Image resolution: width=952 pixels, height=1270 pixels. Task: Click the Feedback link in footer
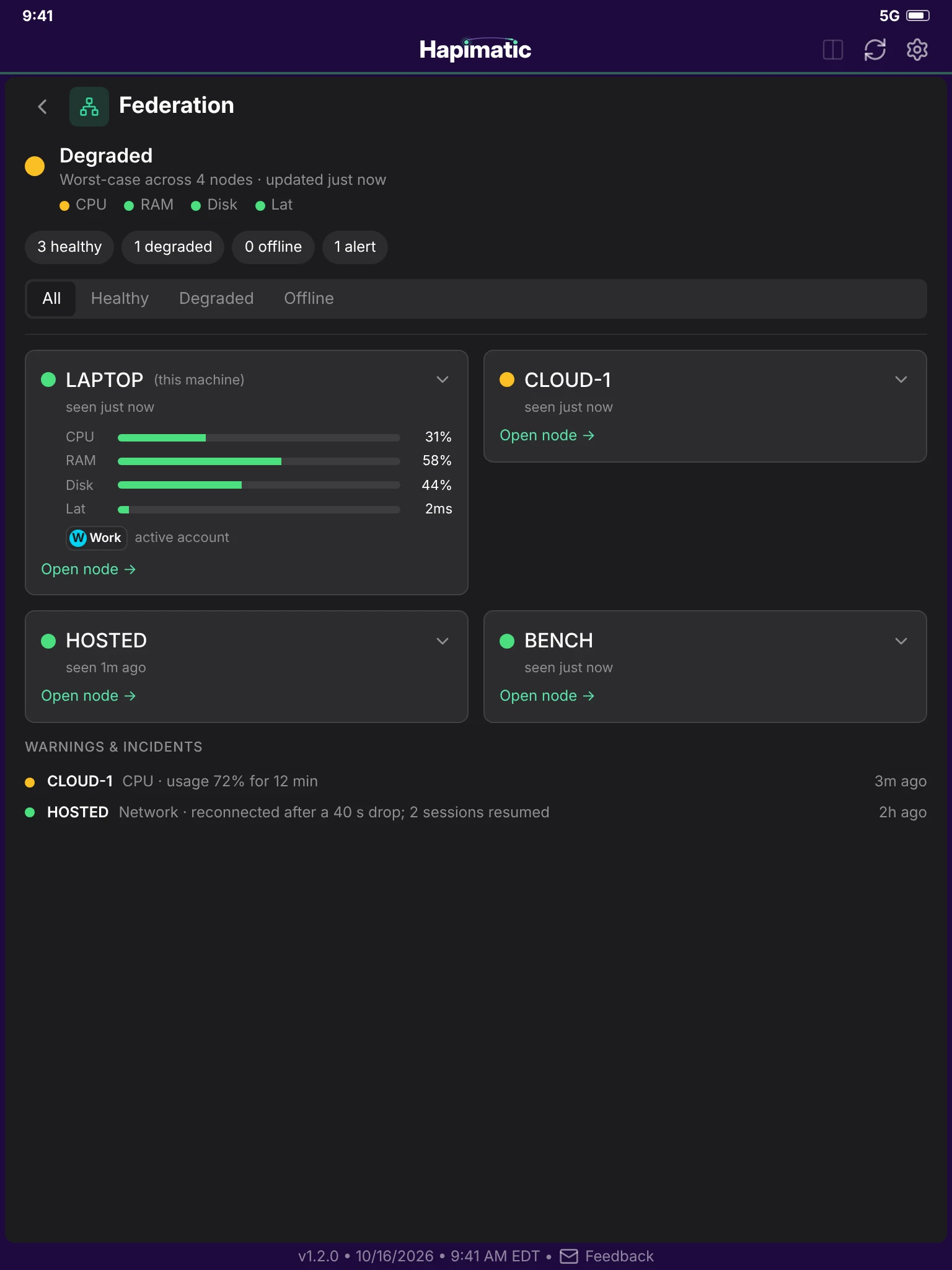pyautogui.click(x=607, y=1256)
